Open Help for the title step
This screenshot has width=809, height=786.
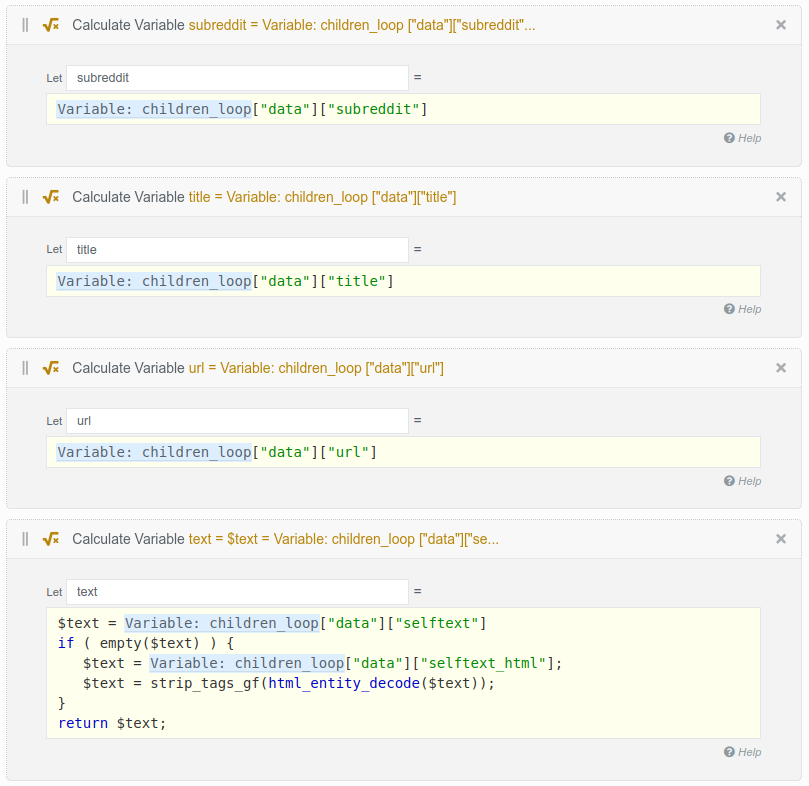(742, 309)
